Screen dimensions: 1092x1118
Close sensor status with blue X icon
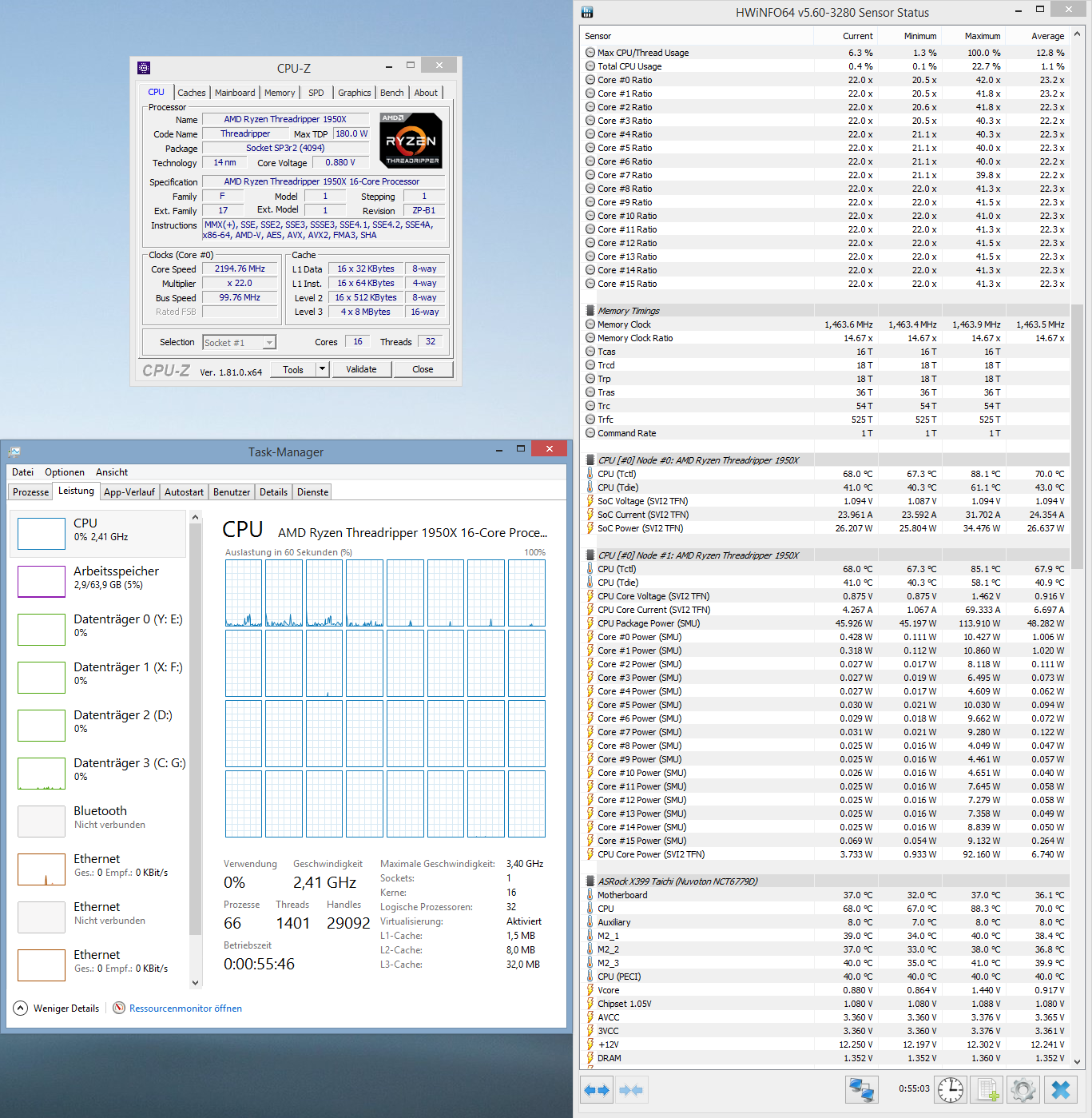(x=1061, y=1090)
